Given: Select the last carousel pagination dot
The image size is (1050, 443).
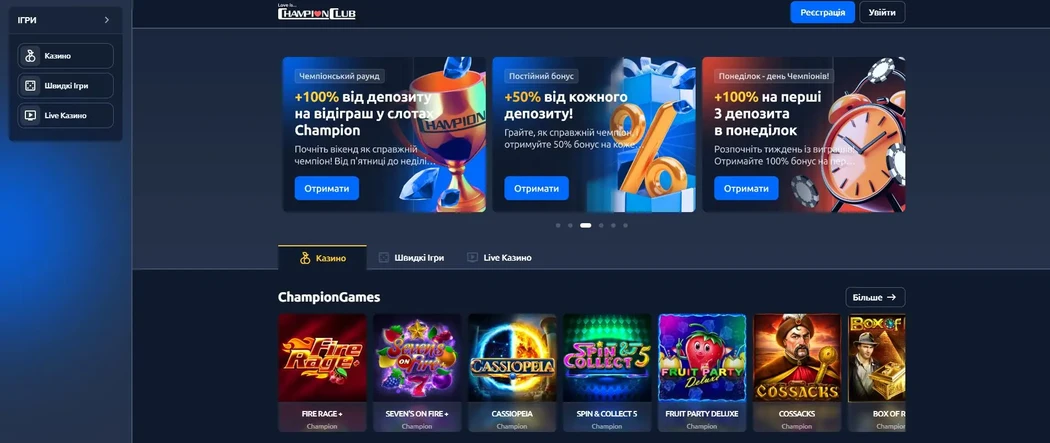Looking at the screenshot, I should pyautogui.click(x=625, y=226).
